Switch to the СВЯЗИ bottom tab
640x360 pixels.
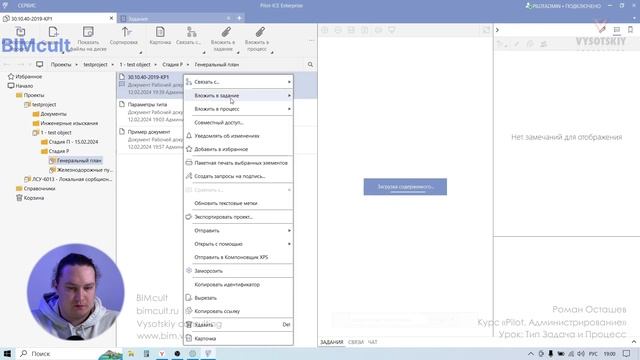[x=356, y=342]
